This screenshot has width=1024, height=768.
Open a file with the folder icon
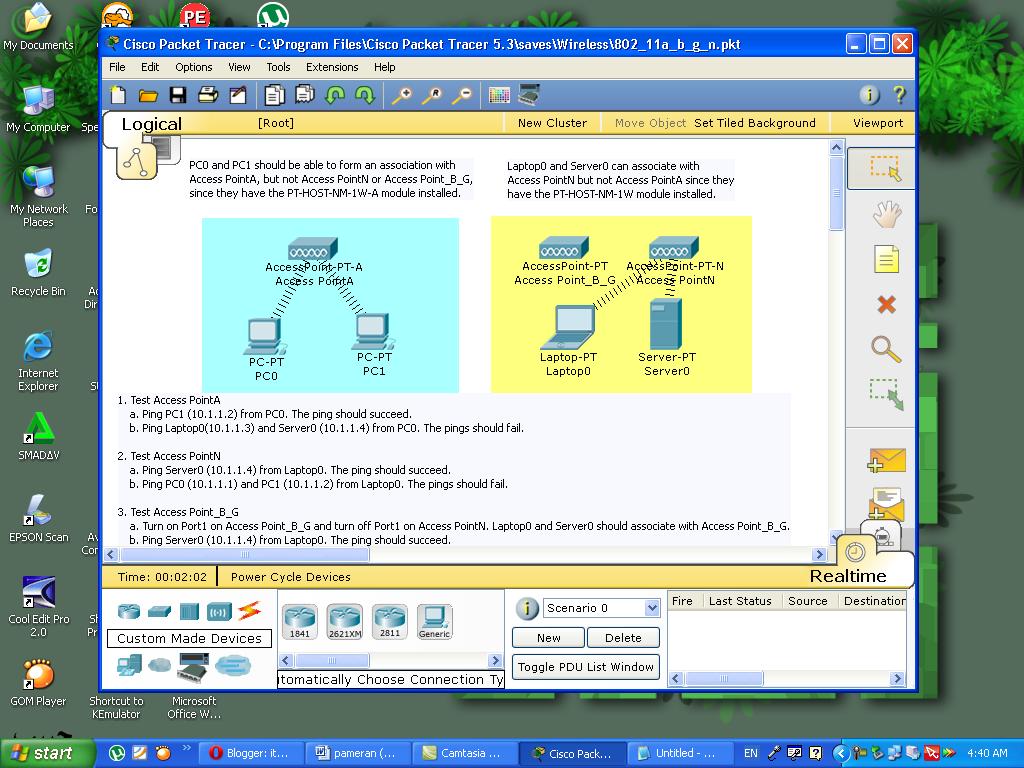pos(148,95)
